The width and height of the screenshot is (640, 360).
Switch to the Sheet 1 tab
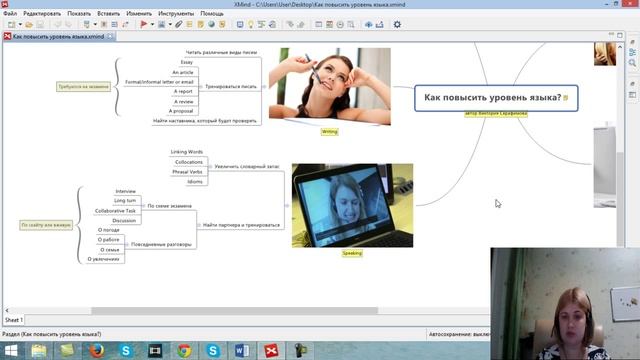14,320
